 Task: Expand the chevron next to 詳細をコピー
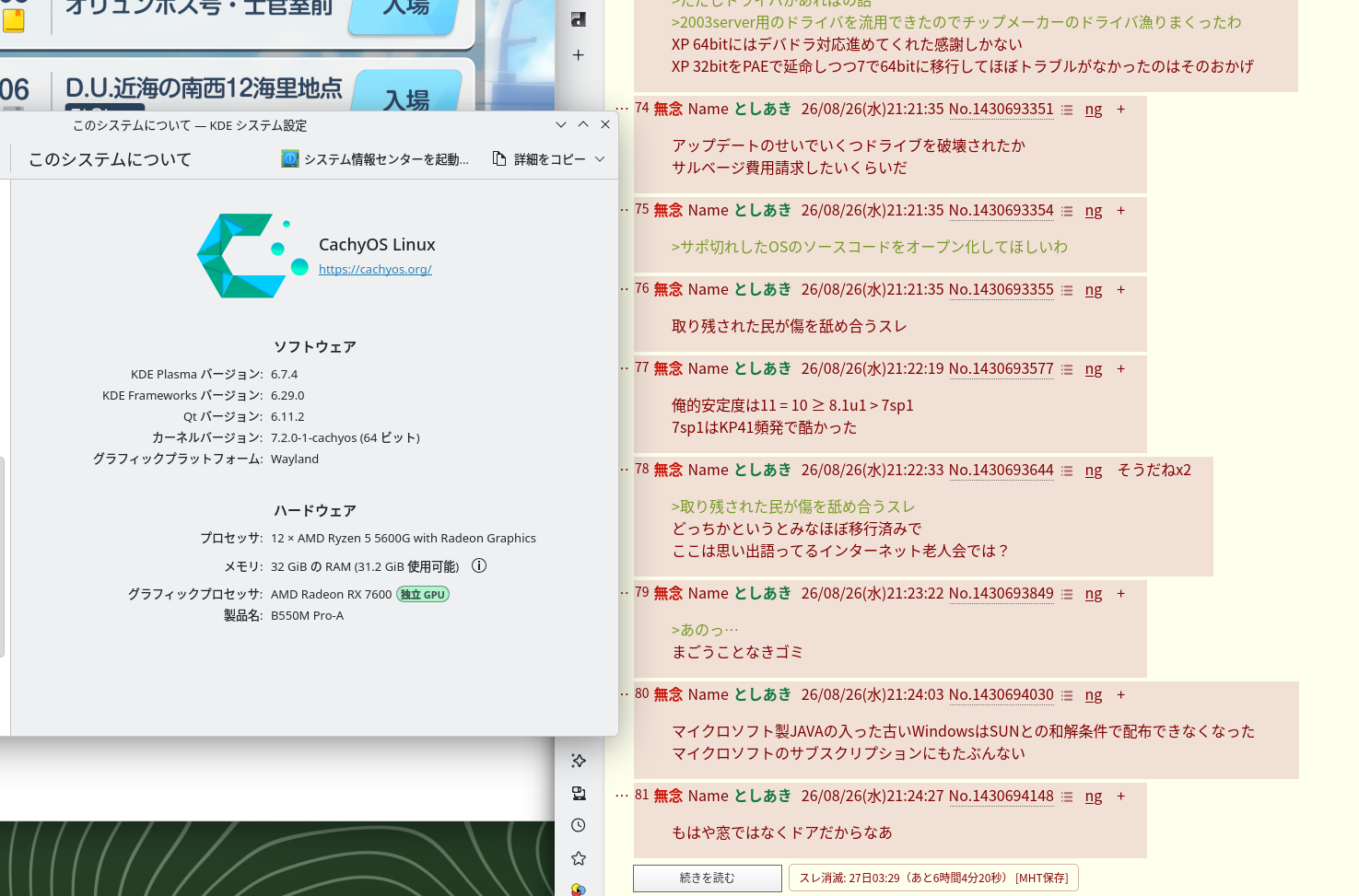tap(600, 159)
